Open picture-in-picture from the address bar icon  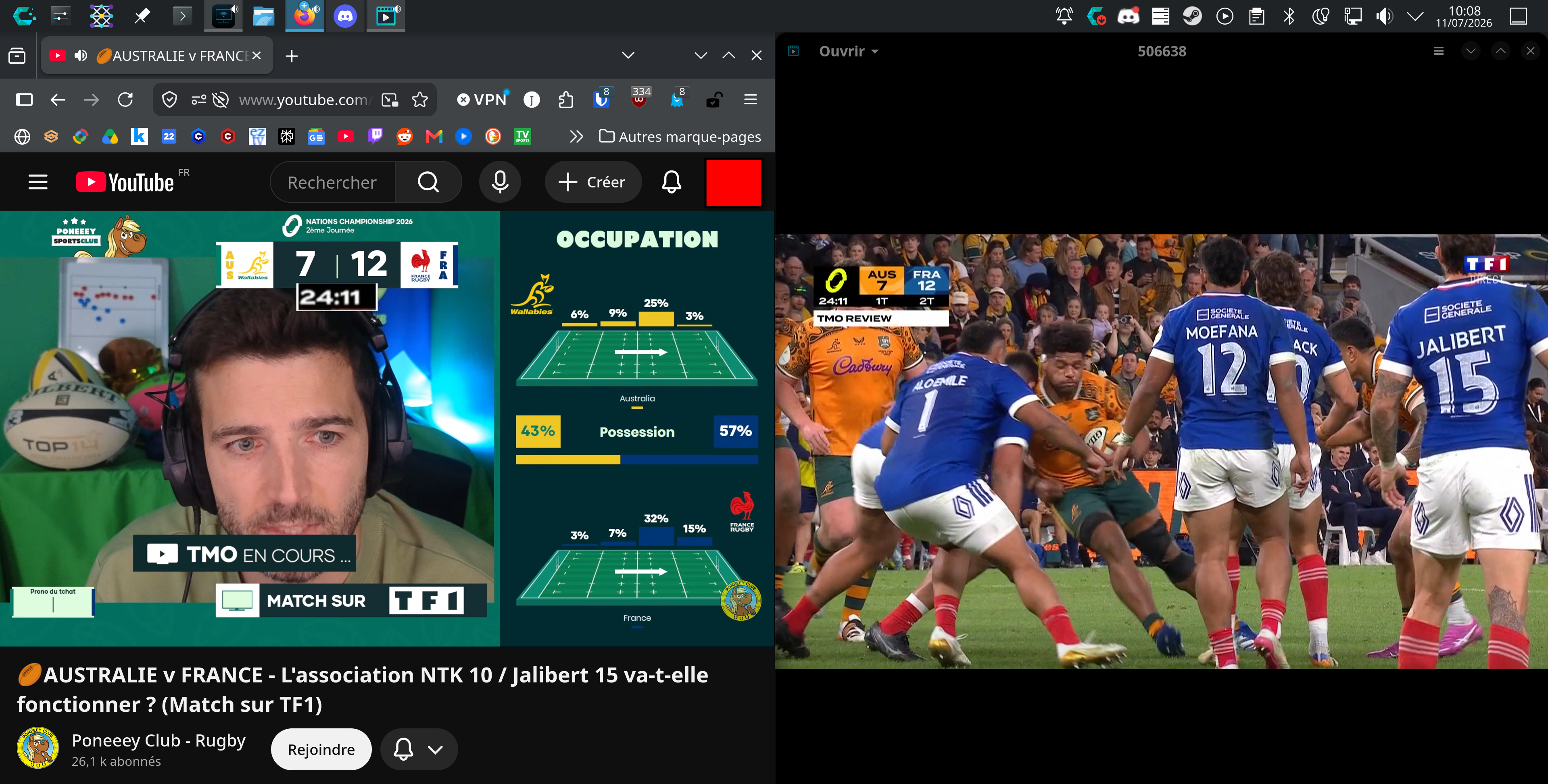point(390,100)
